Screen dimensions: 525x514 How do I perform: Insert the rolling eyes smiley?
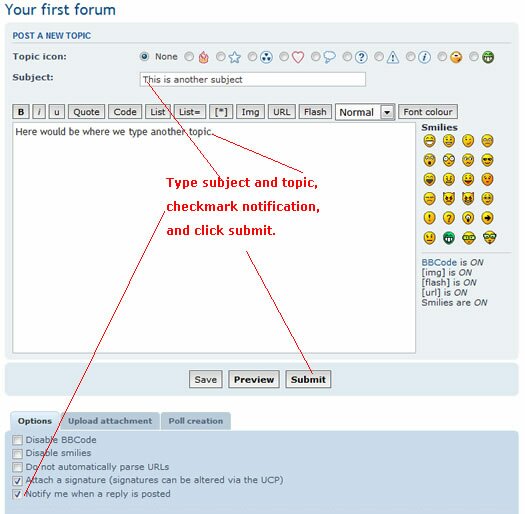(487, 199)
